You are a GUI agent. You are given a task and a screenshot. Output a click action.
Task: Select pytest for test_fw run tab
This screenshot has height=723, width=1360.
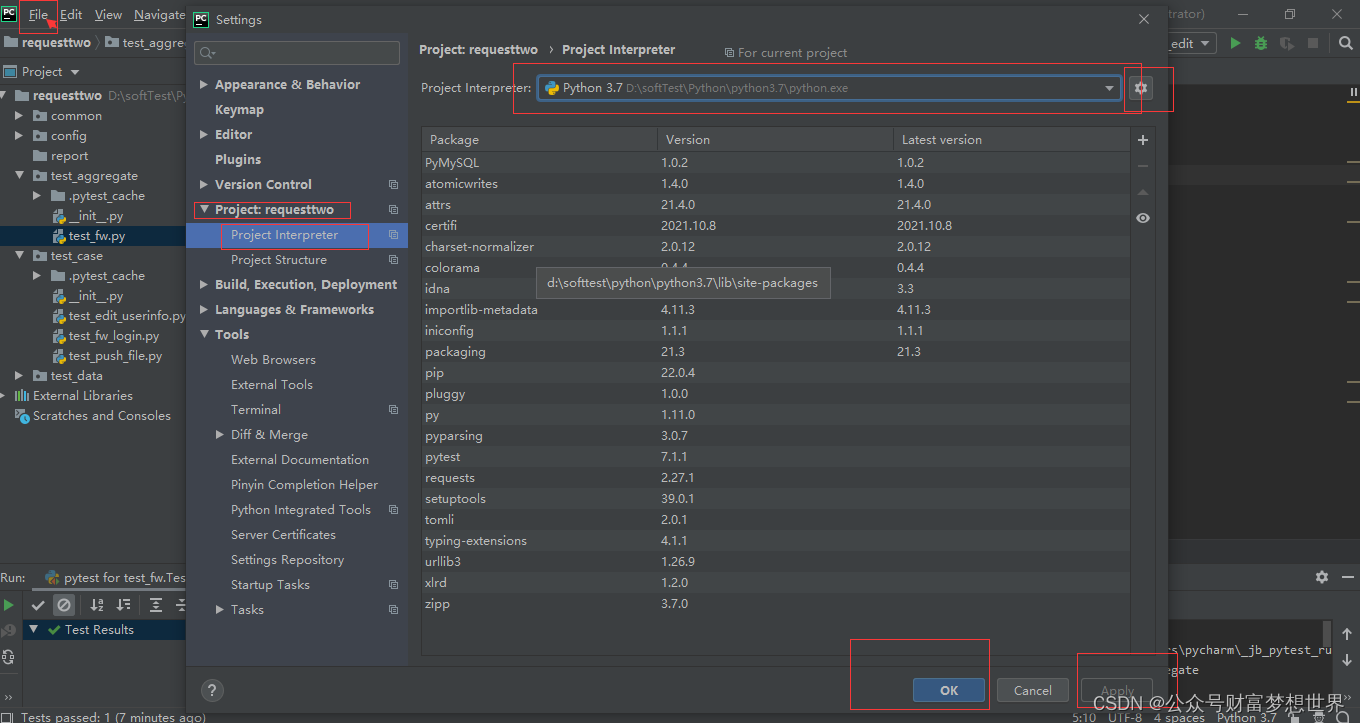point(115,578)
